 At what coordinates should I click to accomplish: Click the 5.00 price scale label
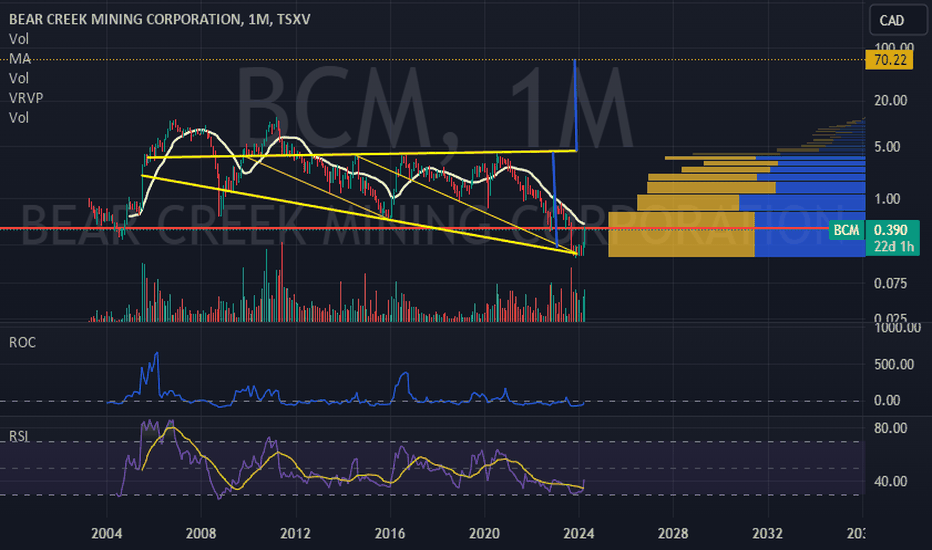887,146
